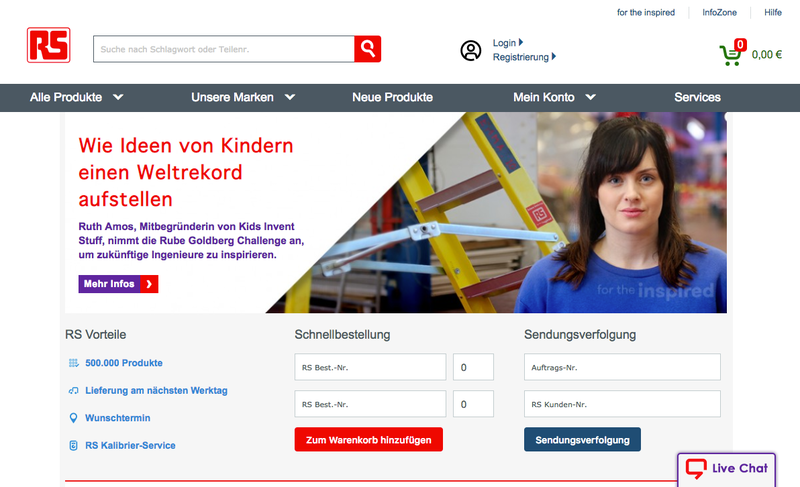Open the Wunschtermin link

tap(118, 418)
